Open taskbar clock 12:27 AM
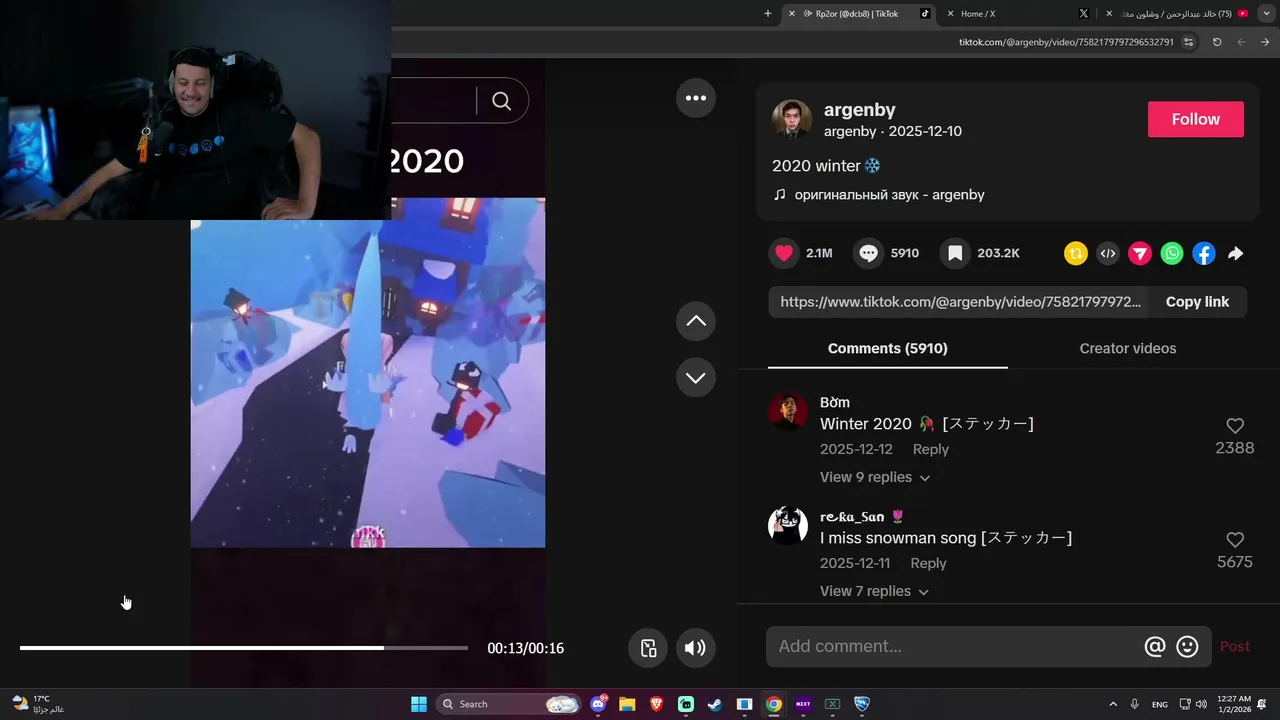 (x=1234, y=704)
